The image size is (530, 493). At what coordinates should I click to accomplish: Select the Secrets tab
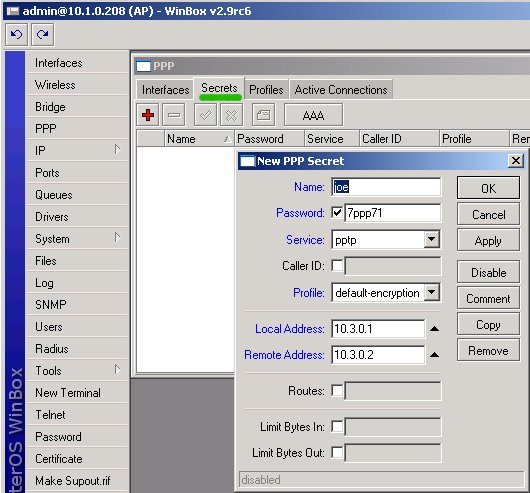[x=219, y=89]
